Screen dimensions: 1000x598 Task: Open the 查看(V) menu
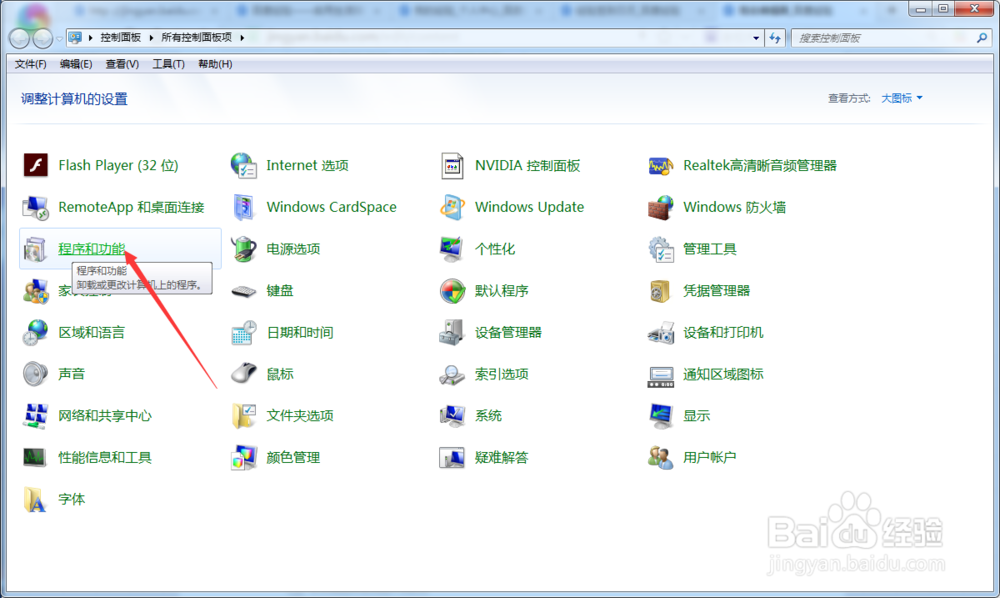122,64
